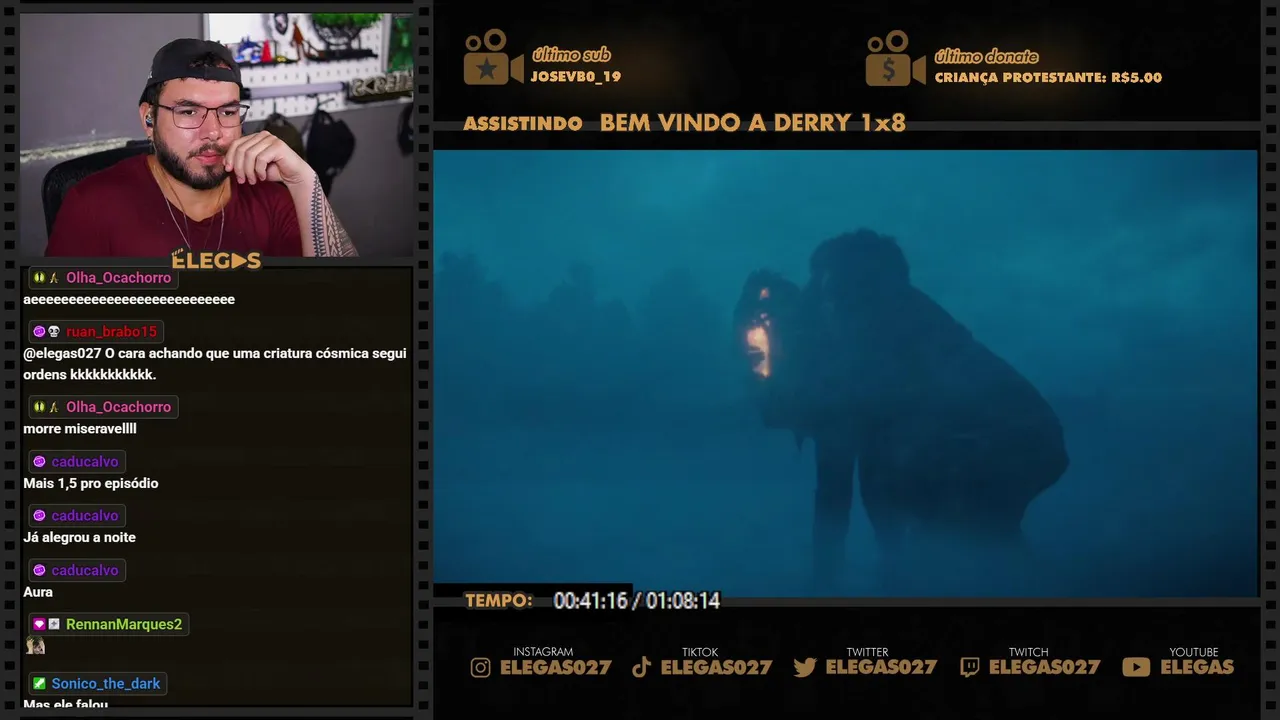The height and width of the screenshot is (720, 1280).
Task: Open RennanMarques2's chat username
Action: [124, 625]
